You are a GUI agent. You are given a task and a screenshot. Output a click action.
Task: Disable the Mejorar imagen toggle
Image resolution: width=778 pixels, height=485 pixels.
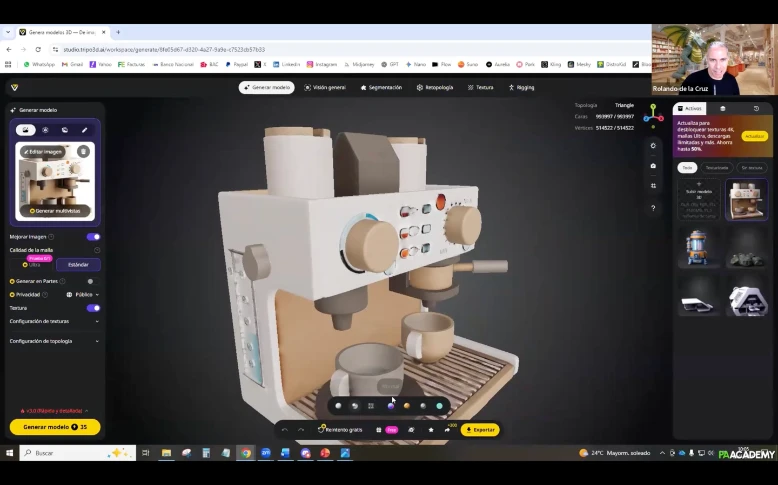coord(93,237)
